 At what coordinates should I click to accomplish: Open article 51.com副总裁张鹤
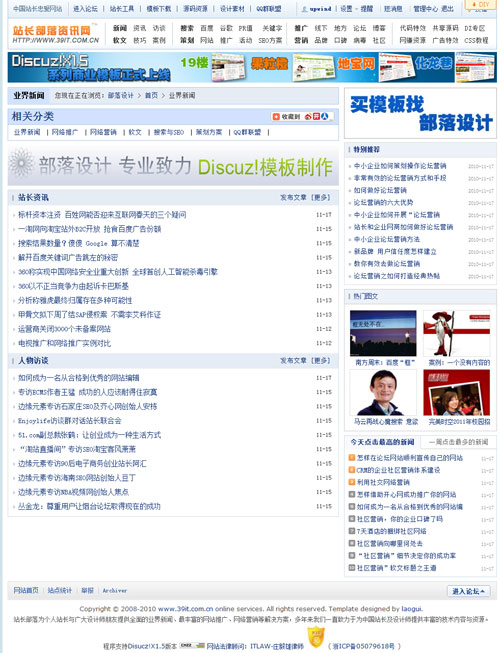(x=89, y=435)
